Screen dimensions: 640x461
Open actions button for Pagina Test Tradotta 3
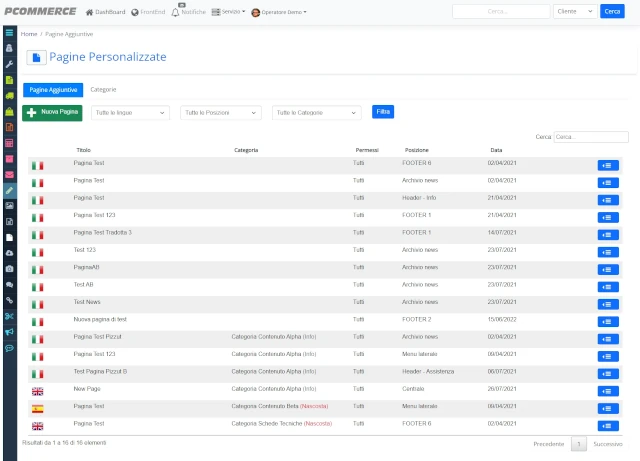pyautogui.click(x=608, y=235)
